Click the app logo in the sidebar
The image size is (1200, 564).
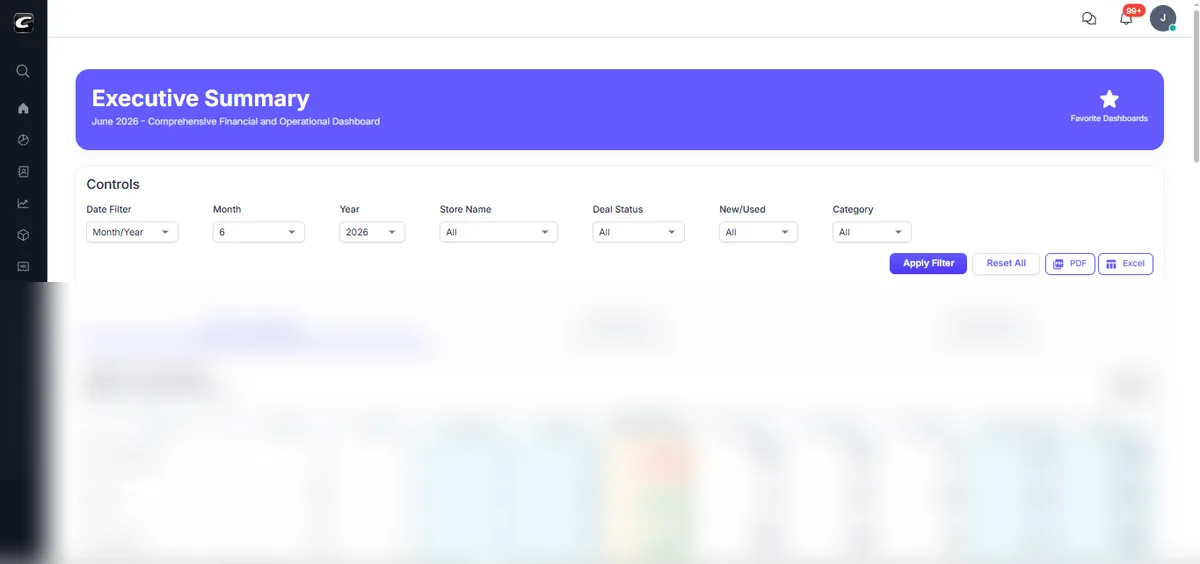23,22
